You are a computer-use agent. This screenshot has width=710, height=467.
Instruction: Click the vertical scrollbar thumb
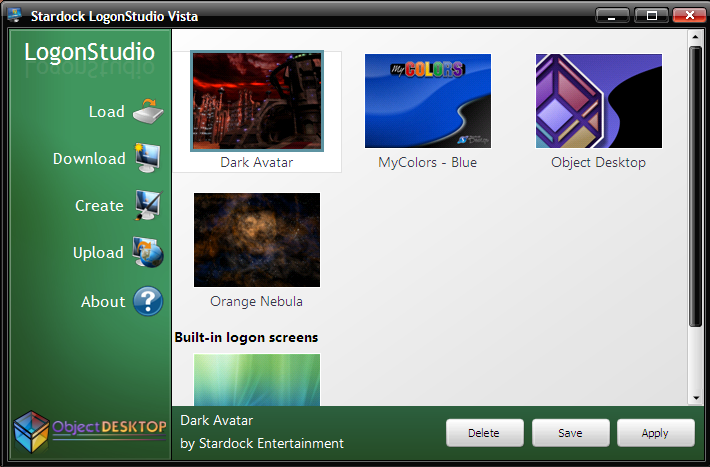695,186
